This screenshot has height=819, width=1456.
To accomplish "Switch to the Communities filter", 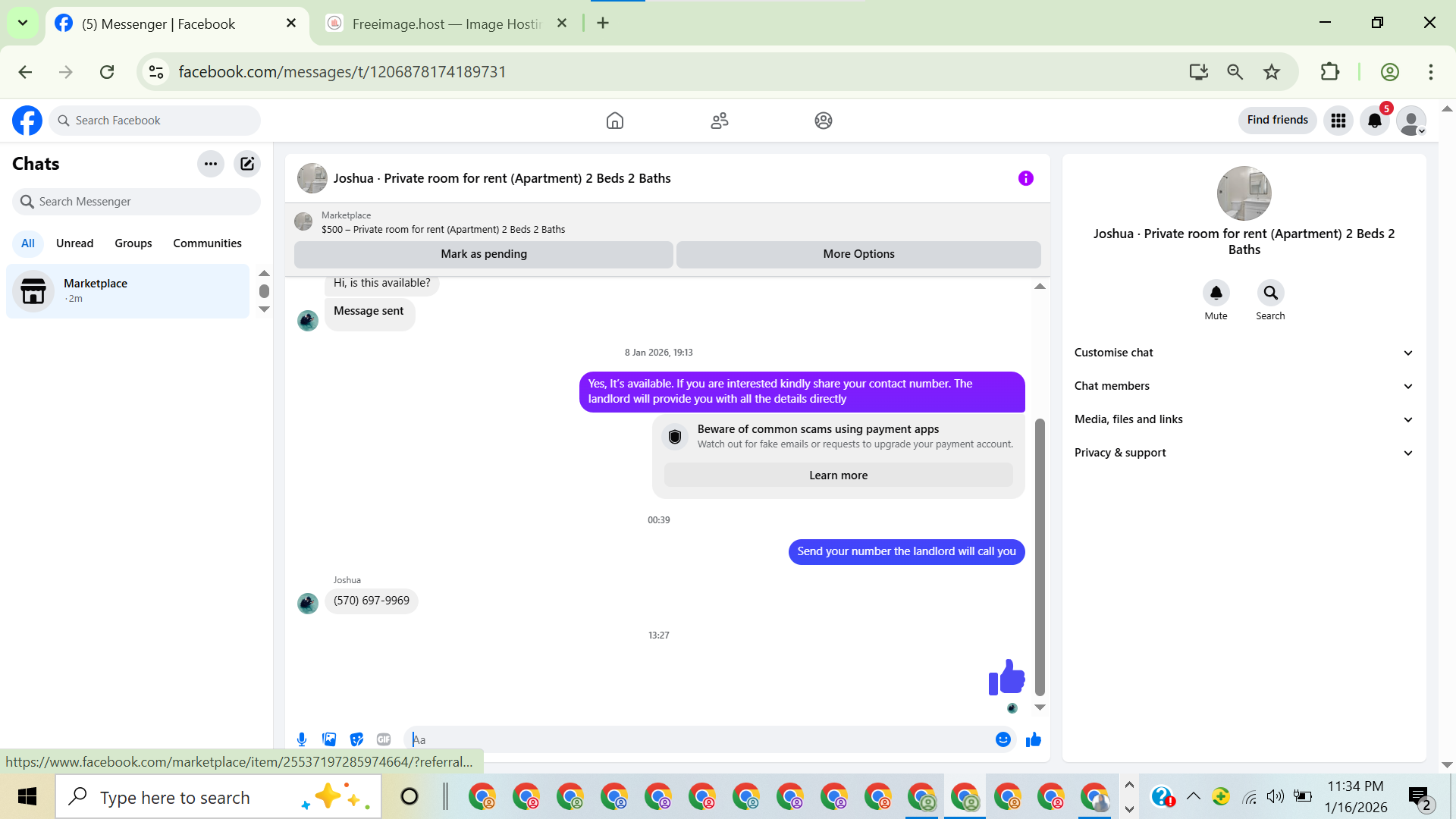I will (x=207, y=243).
